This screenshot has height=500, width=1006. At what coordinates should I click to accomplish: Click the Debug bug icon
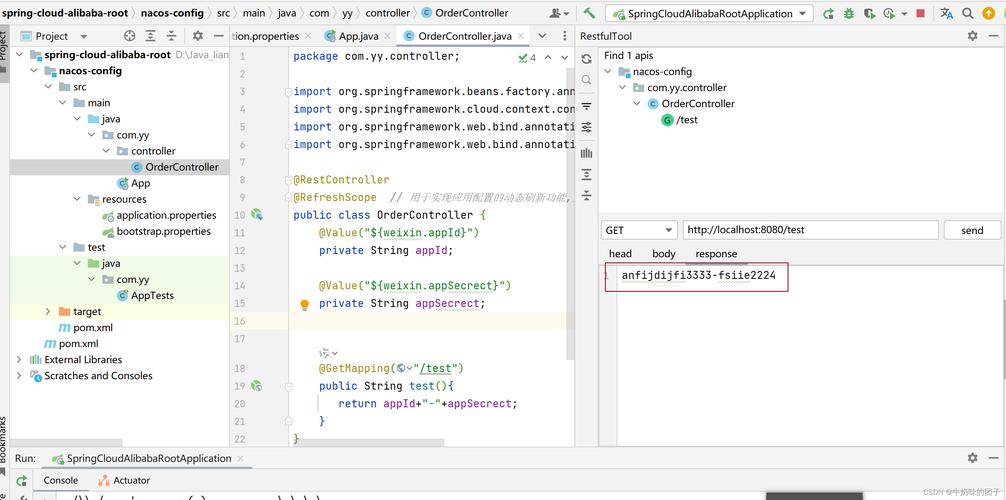click(849, 13)
